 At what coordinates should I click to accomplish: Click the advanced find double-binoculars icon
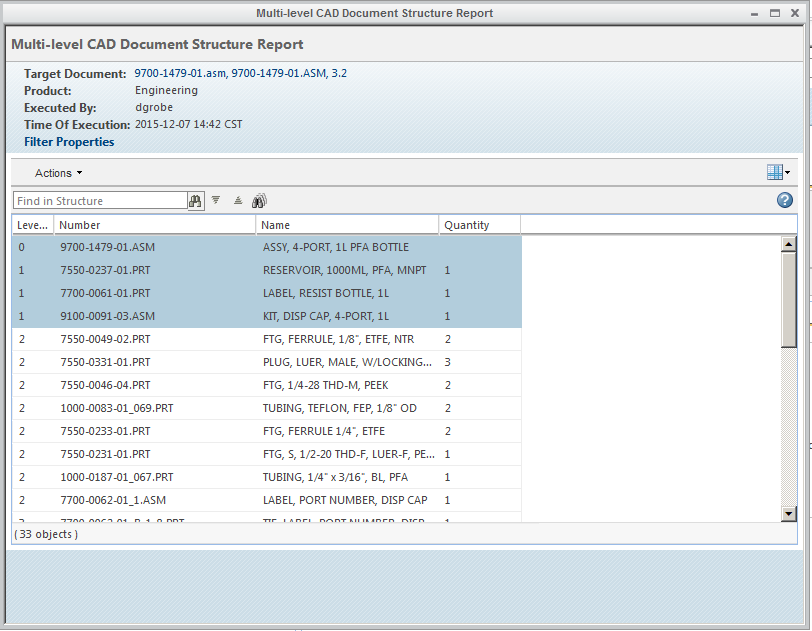(x=259, y=201)
